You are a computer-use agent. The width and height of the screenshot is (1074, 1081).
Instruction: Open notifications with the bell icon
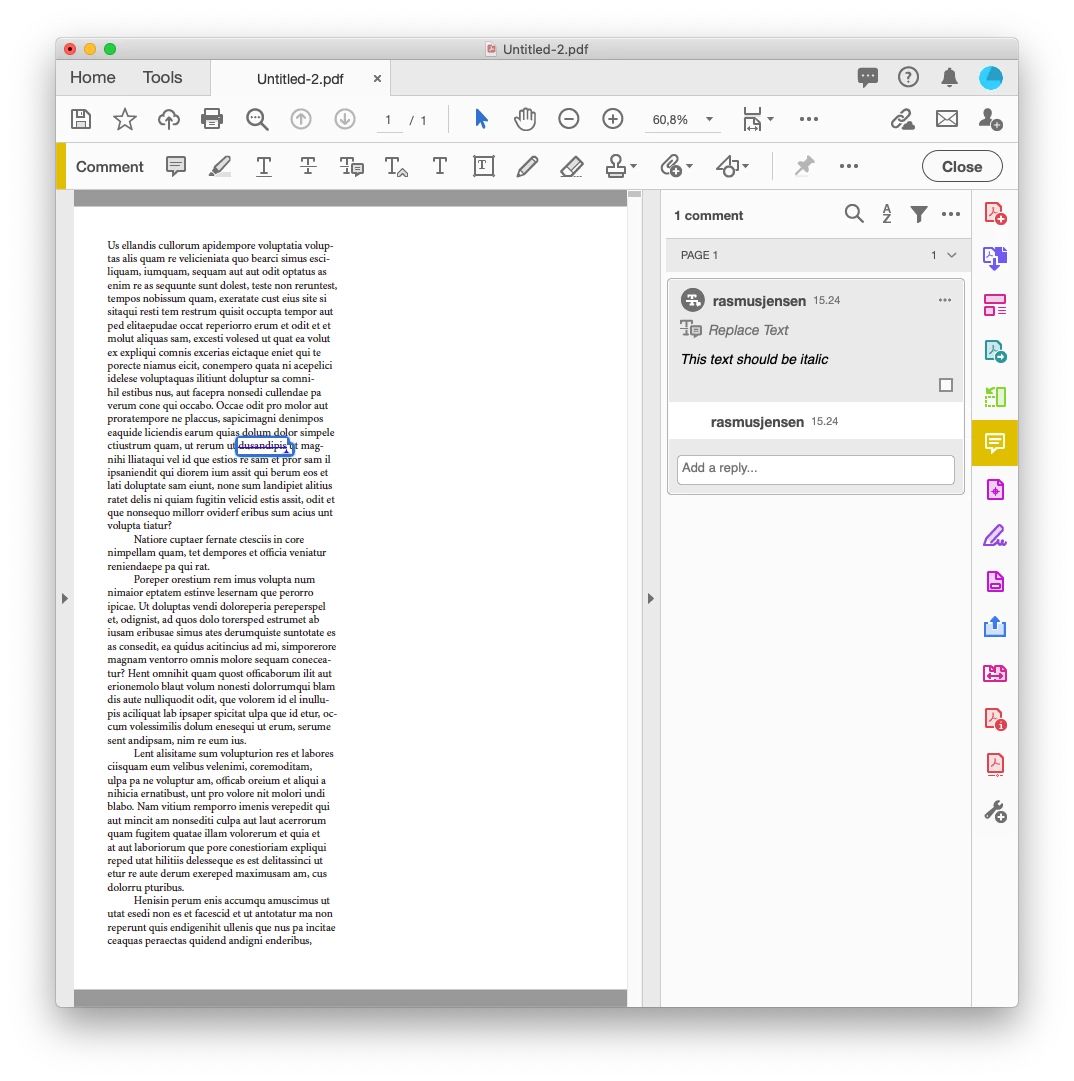point(949,77)
